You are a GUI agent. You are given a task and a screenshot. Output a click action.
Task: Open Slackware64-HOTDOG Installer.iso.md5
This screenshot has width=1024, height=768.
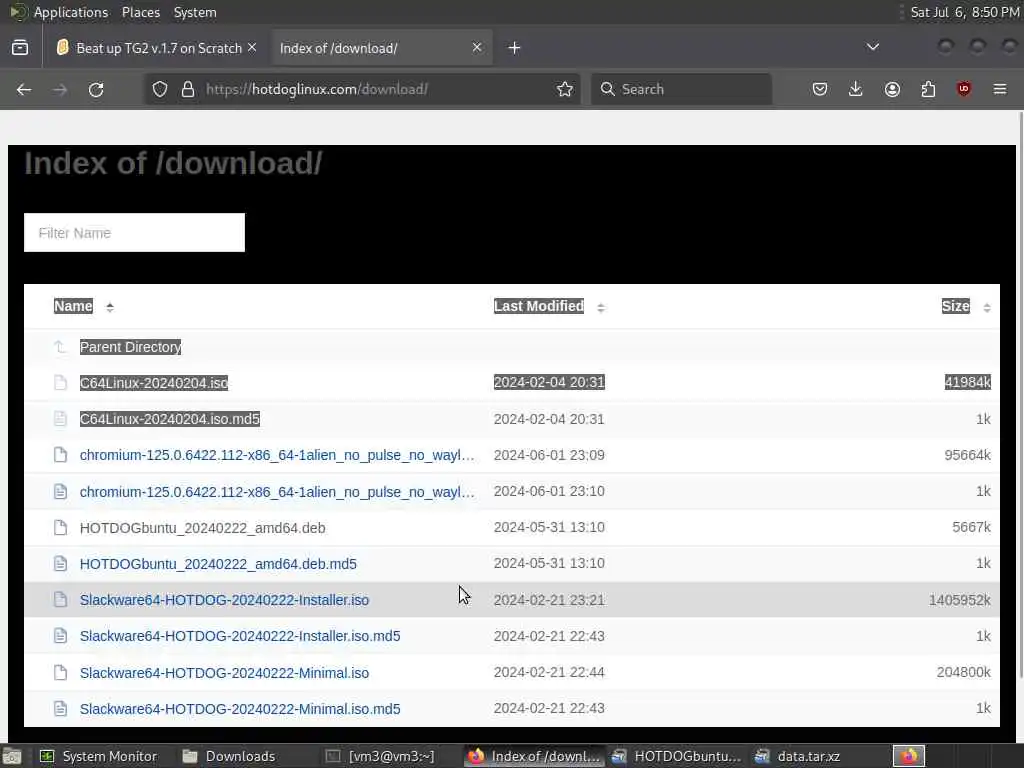[240, 636]
